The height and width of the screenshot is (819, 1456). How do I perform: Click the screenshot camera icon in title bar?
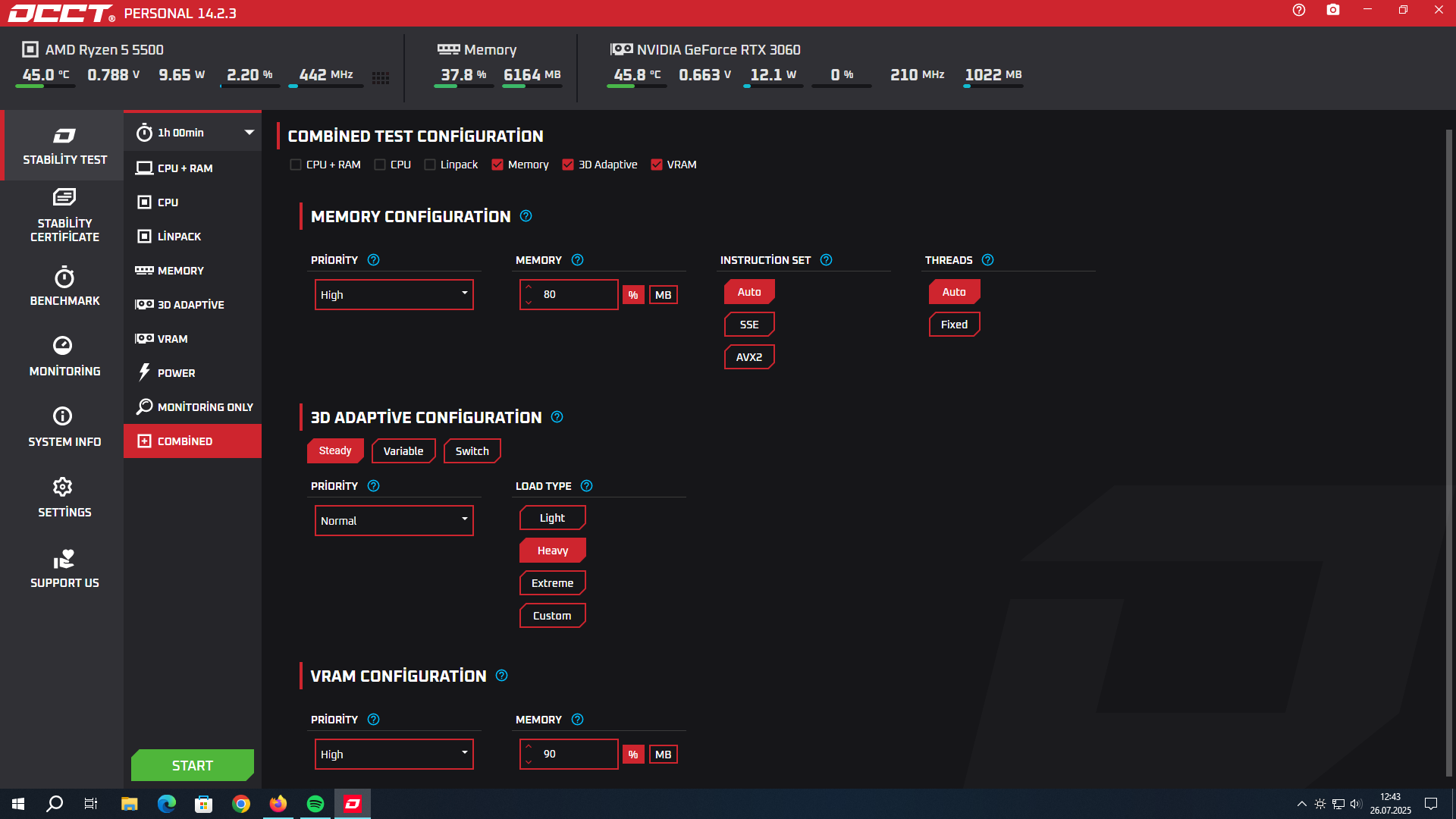pos(1332,10)
